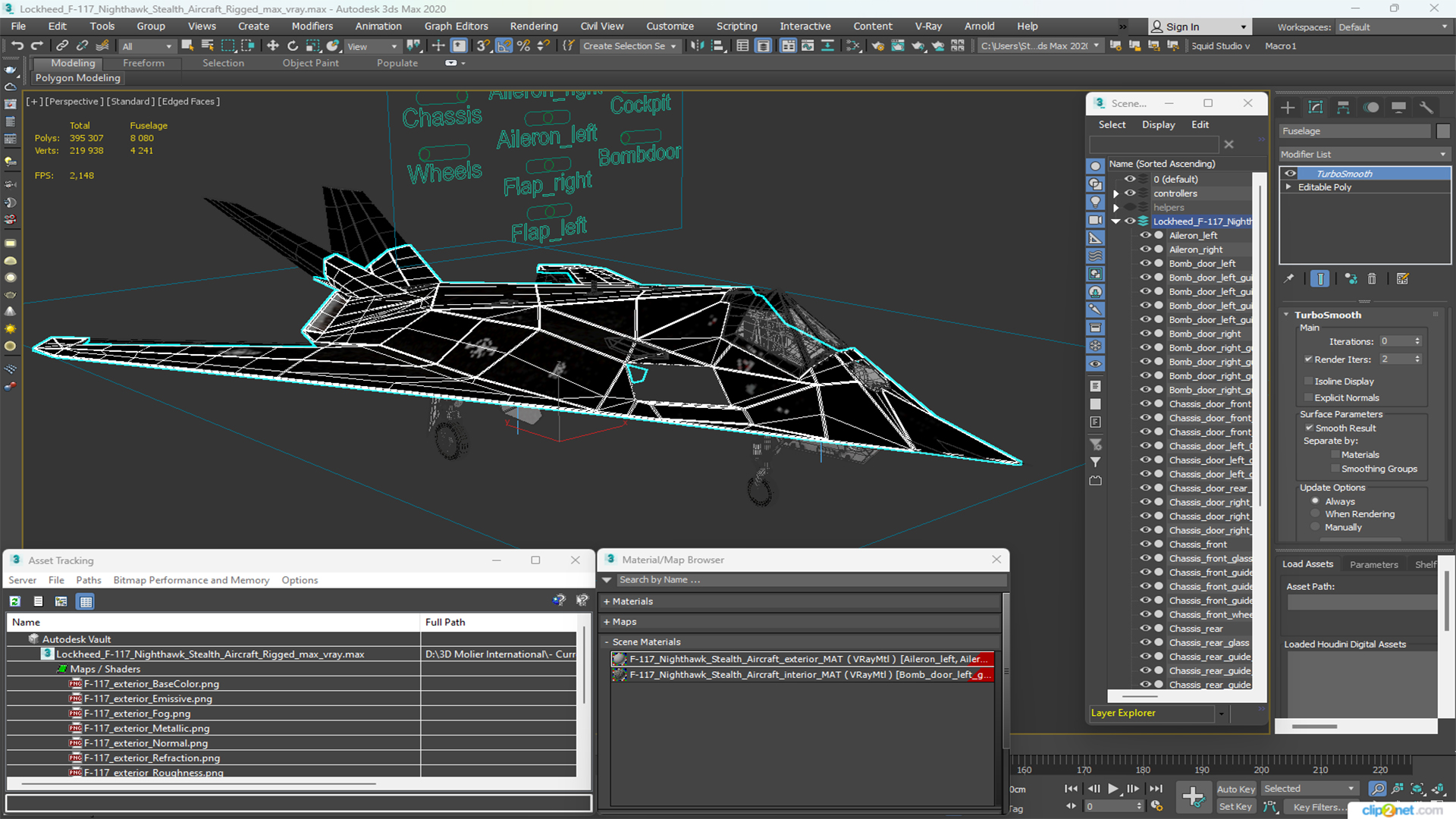The image size is (1456, 819).
Task: Click the Redo arrow in main toolbar
Action: point(36,46)
